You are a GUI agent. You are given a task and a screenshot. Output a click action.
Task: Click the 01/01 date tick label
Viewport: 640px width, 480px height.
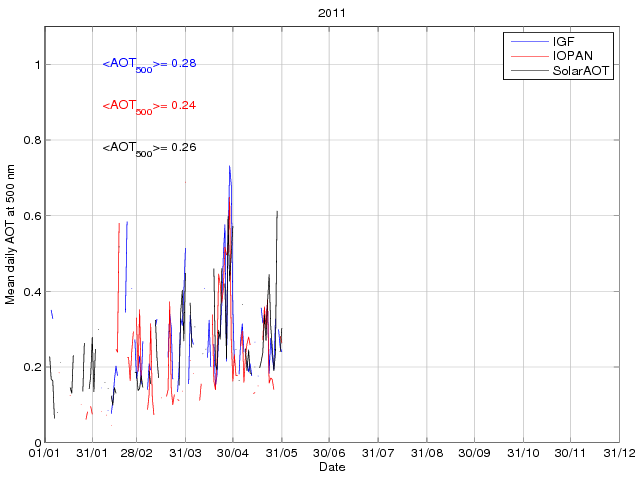(x=44, y=453)
